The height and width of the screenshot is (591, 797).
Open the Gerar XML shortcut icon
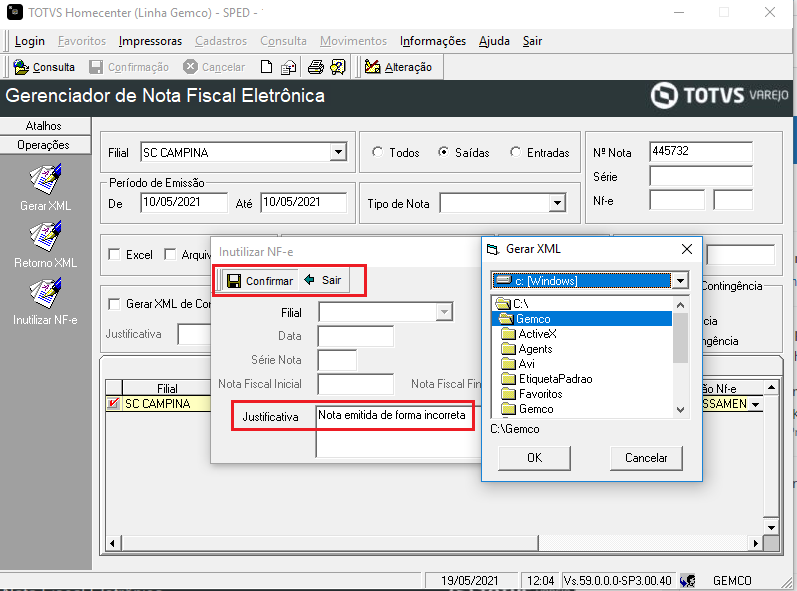pyautogui.click(x=45, y=179)
